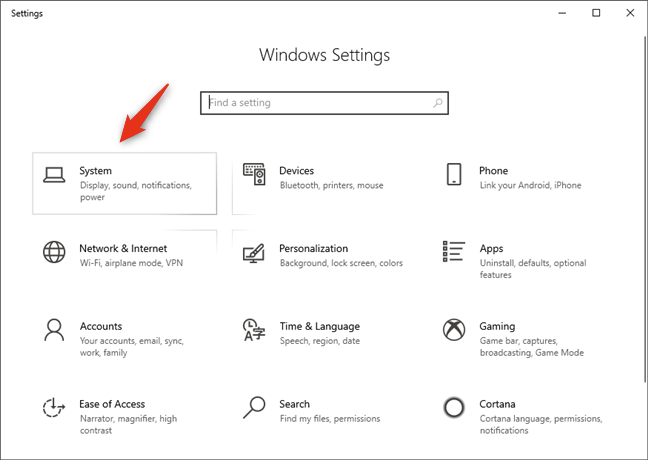
Task: Click the Time & Language icon
Action: pyautogui.click(x=254, y=329)
